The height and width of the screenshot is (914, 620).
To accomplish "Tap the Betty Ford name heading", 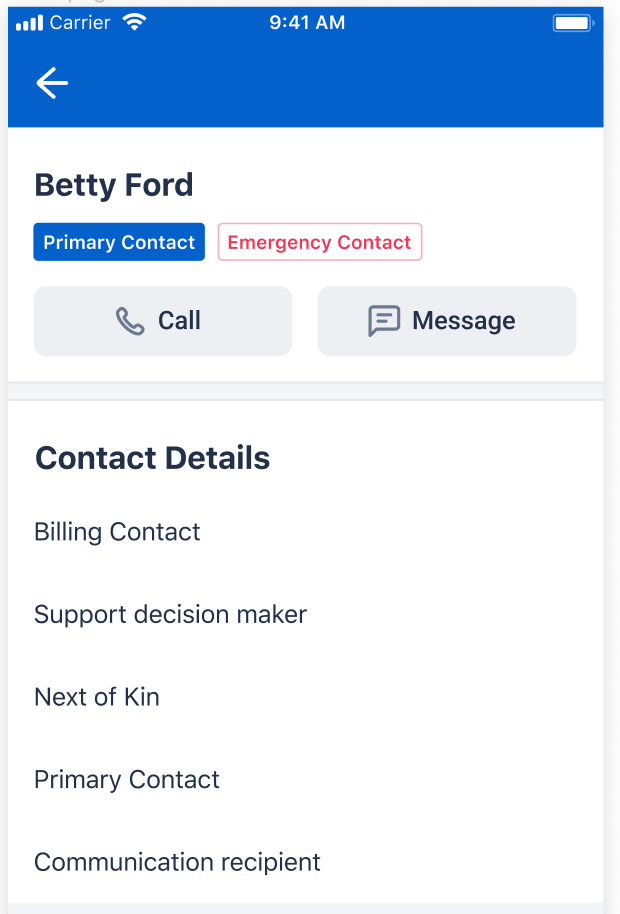I will tap(114, 185).
